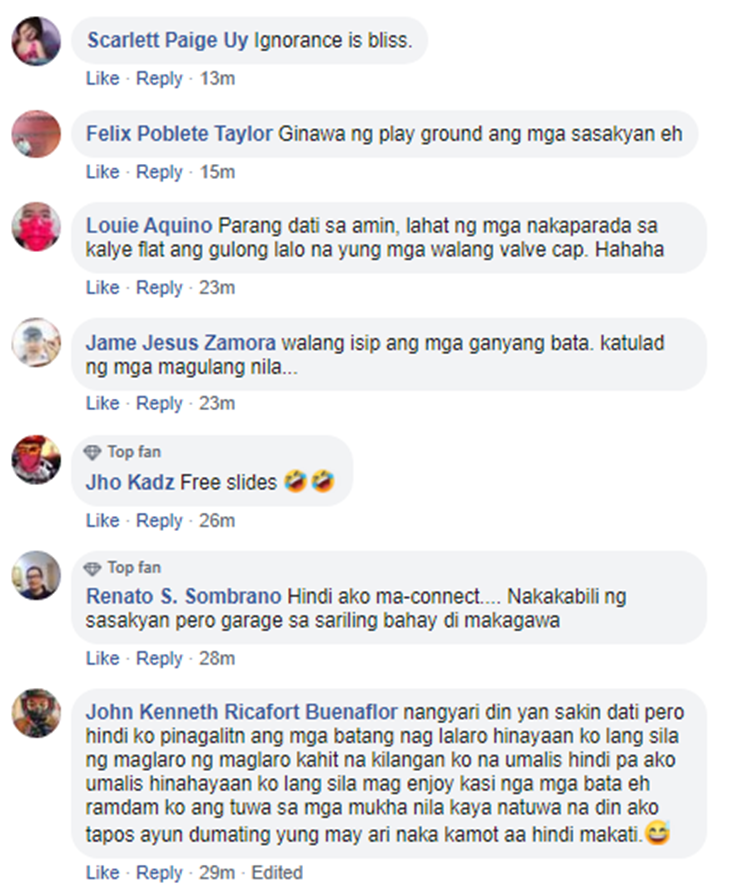Click Jho Kadz's Top fan diamond icon
Viewport: 750px width, 893px height.
(x=92, y=452)
